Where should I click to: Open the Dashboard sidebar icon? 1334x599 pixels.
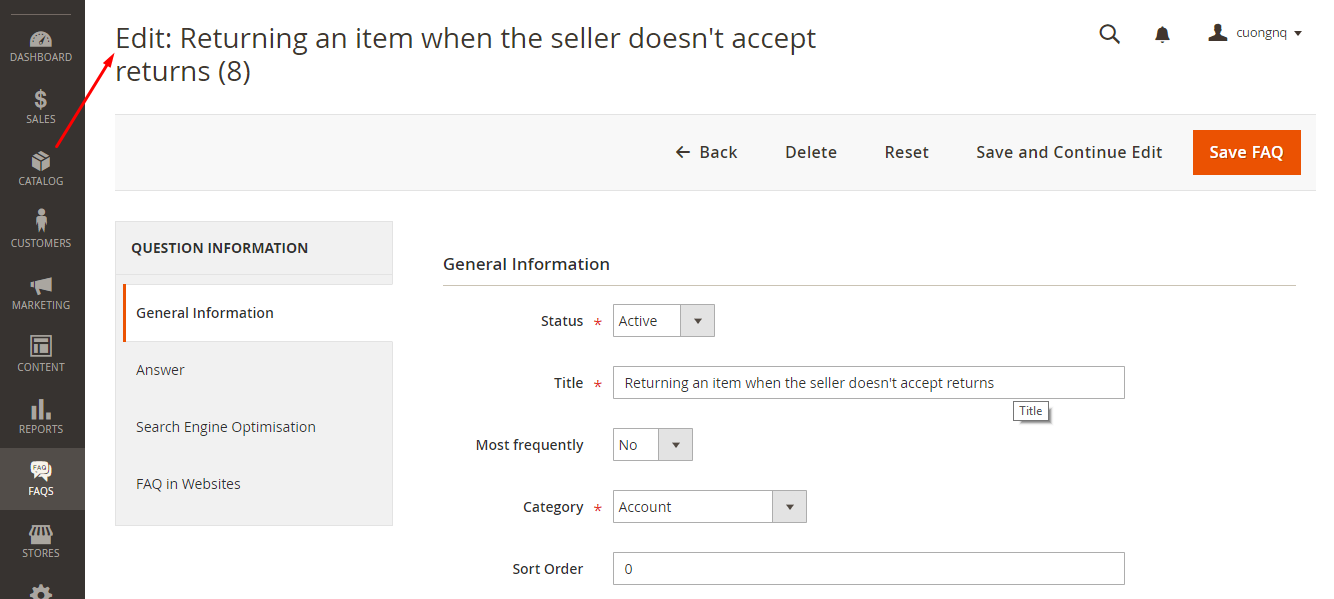coord(41,40)
